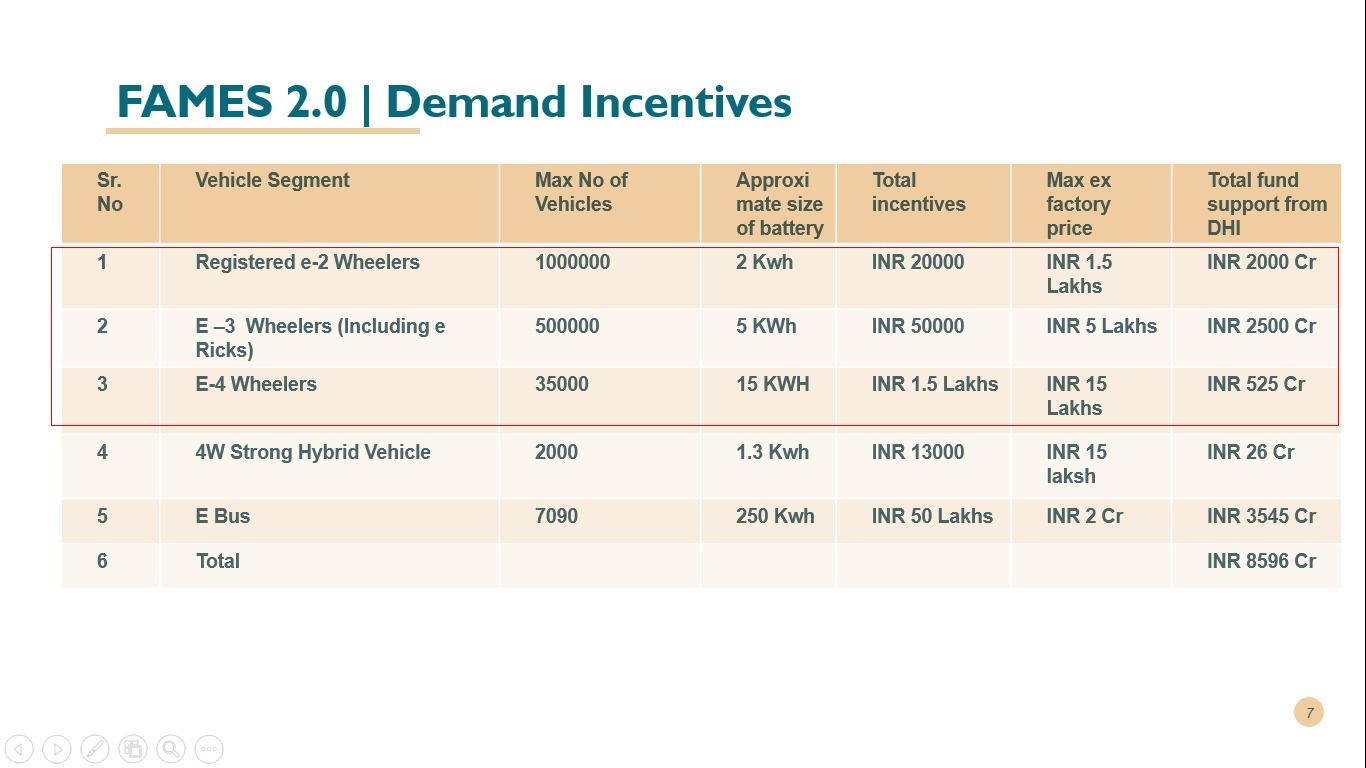The width and height of the screenshot is (1366, 768).
Task: Open the pen and laser pointer tools
Action: click(95, 749)
